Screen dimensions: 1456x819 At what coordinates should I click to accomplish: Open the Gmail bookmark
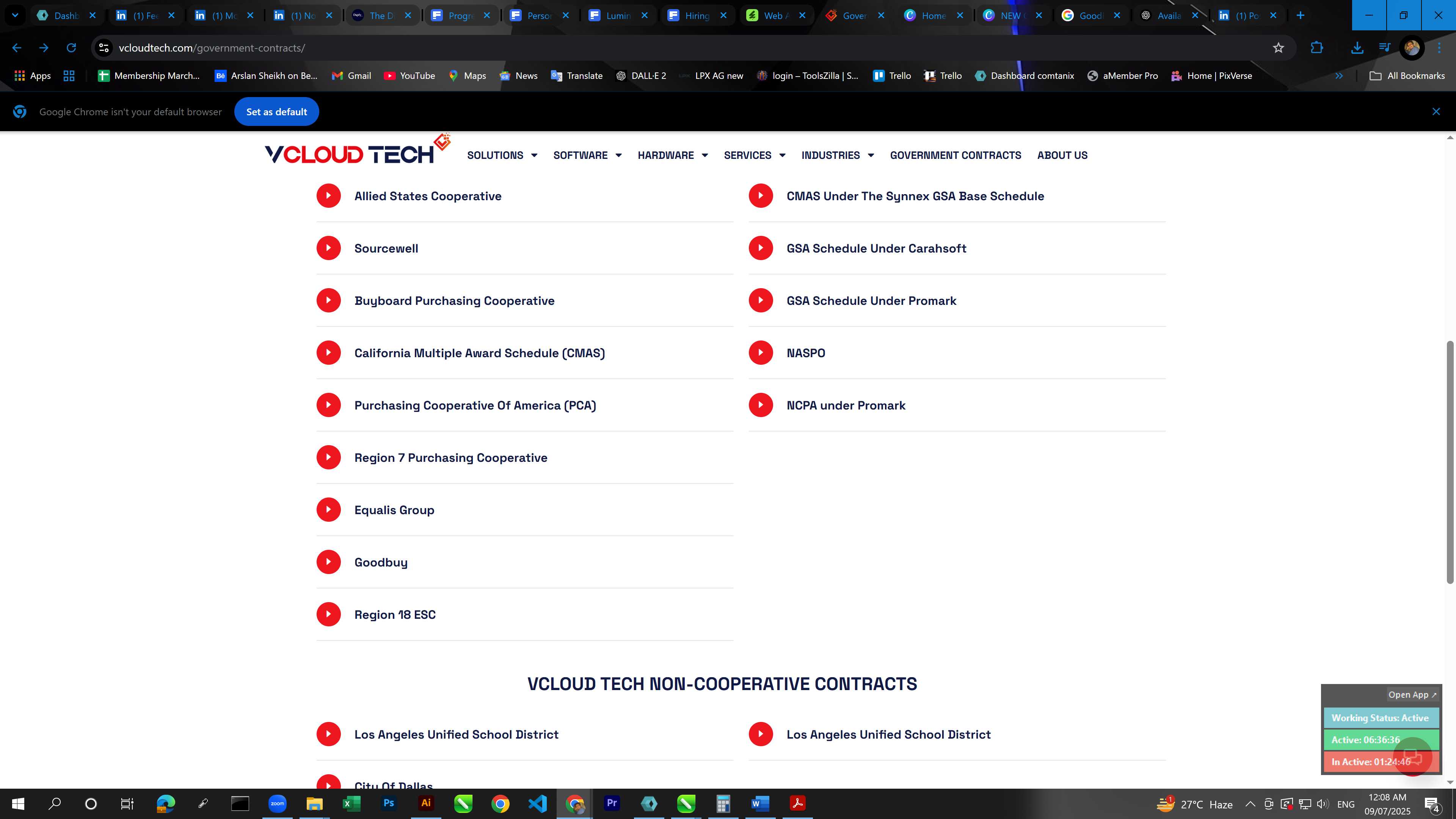[x=351, y=76]
